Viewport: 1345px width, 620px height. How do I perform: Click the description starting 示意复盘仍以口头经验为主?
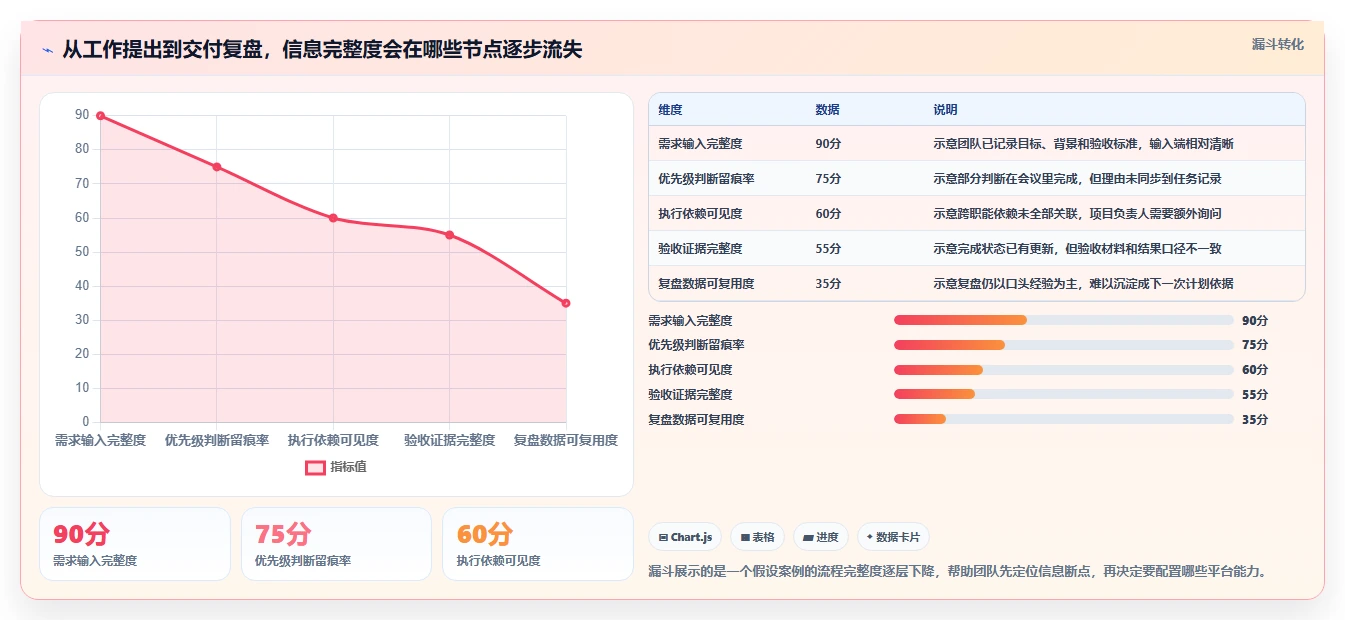pos(1083,284)
